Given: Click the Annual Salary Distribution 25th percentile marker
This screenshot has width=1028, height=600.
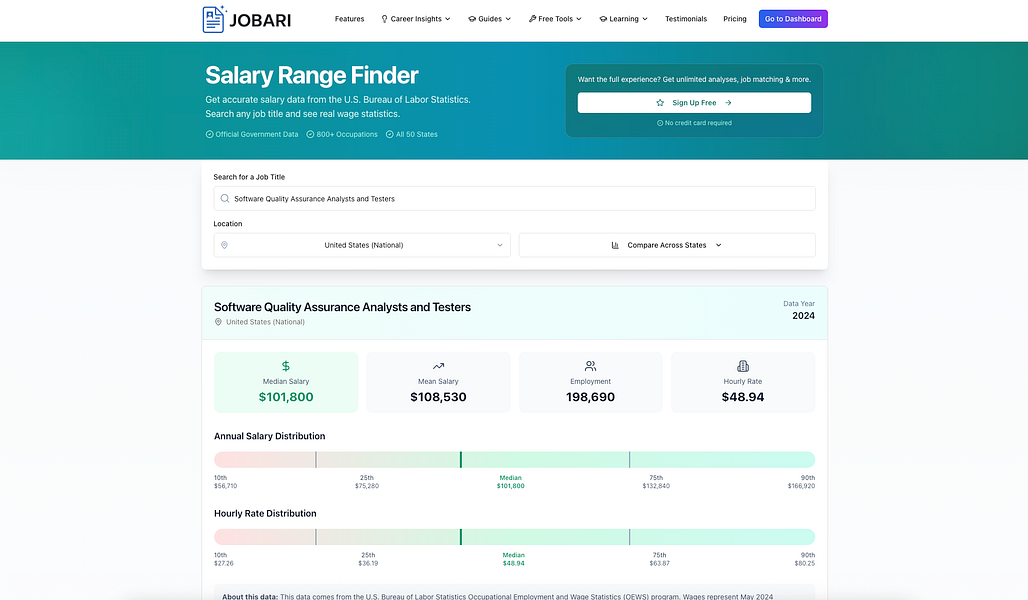Looking at the screenshot, I should (x=316, y=460).
